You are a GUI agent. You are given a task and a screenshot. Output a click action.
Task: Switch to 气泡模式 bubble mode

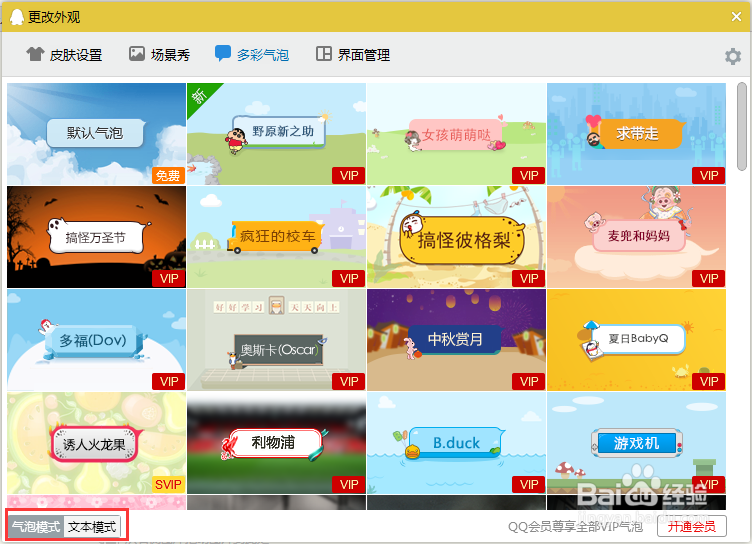(x=36, y=527)
